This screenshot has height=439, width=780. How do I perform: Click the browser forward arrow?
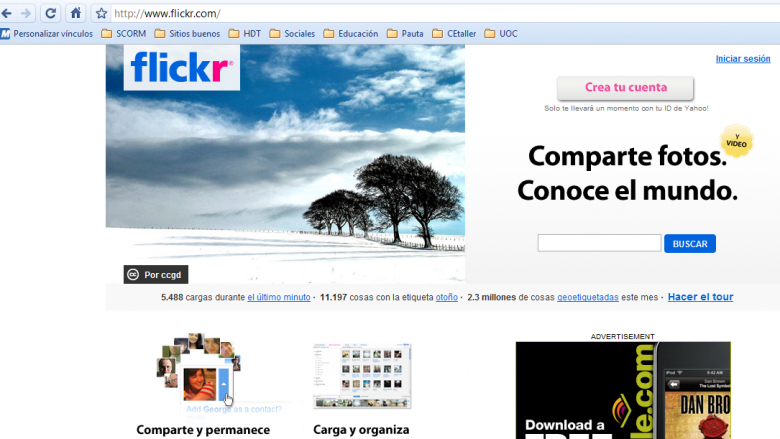coord(26,13)
